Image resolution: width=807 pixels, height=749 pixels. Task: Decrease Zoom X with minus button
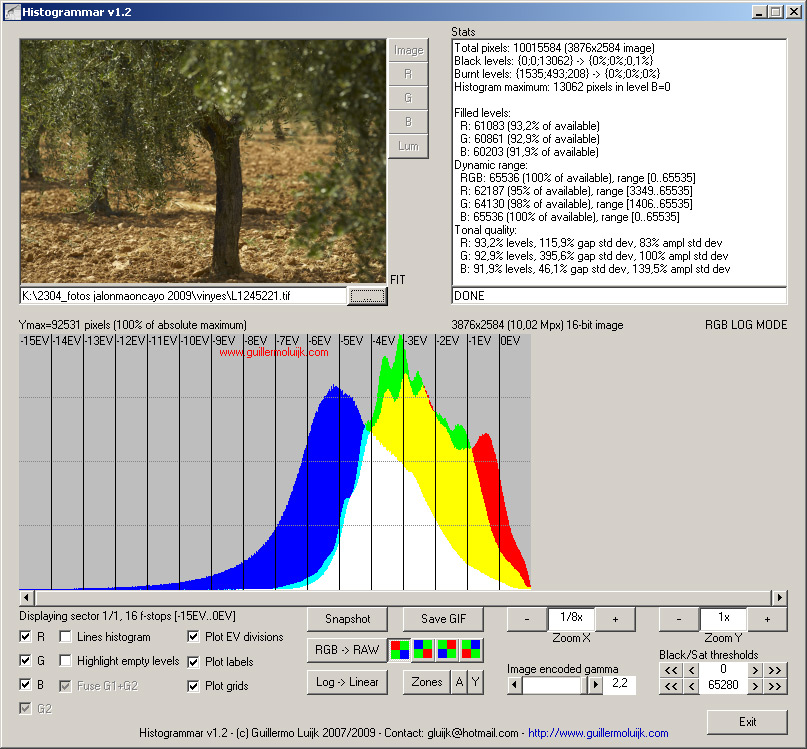point(527,619)
